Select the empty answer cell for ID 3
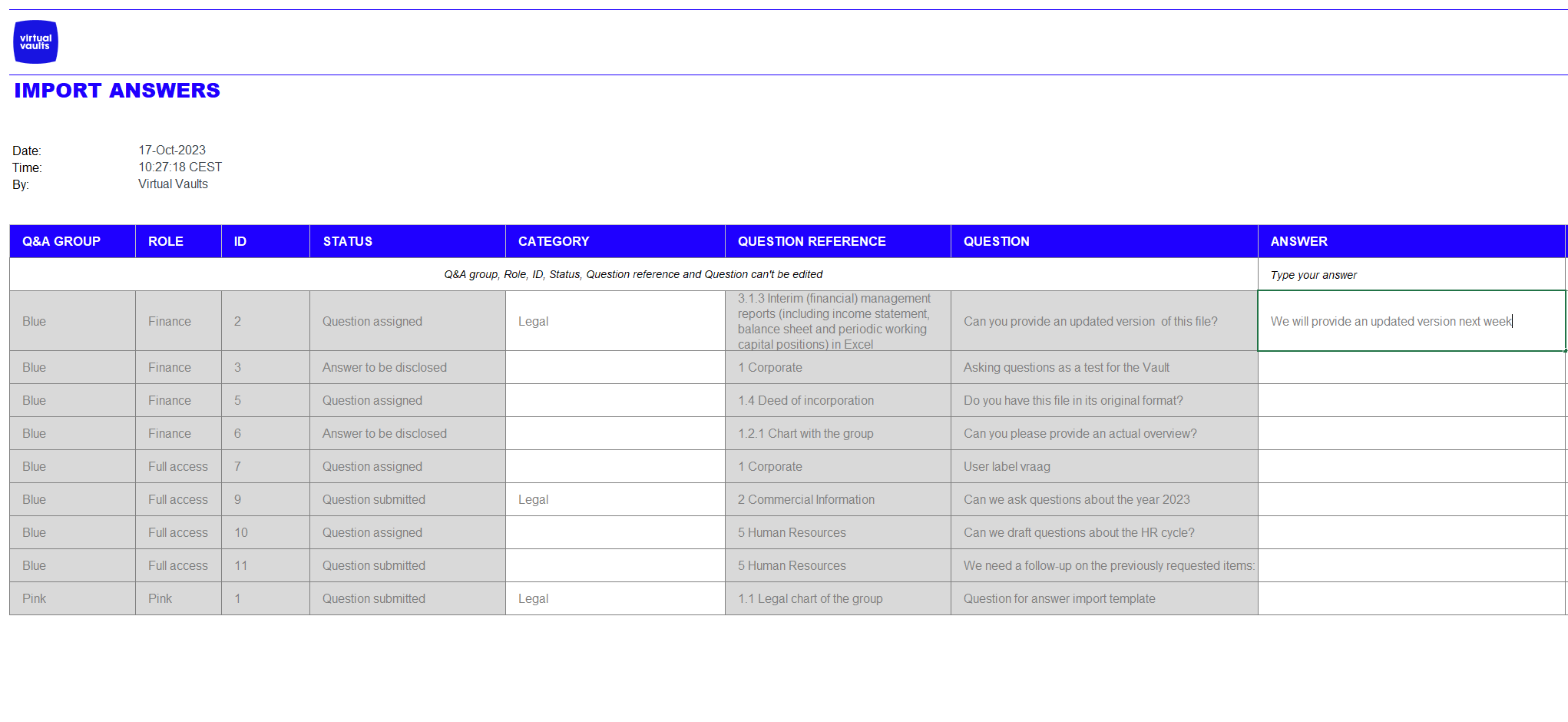 [x=1411, y=368]
